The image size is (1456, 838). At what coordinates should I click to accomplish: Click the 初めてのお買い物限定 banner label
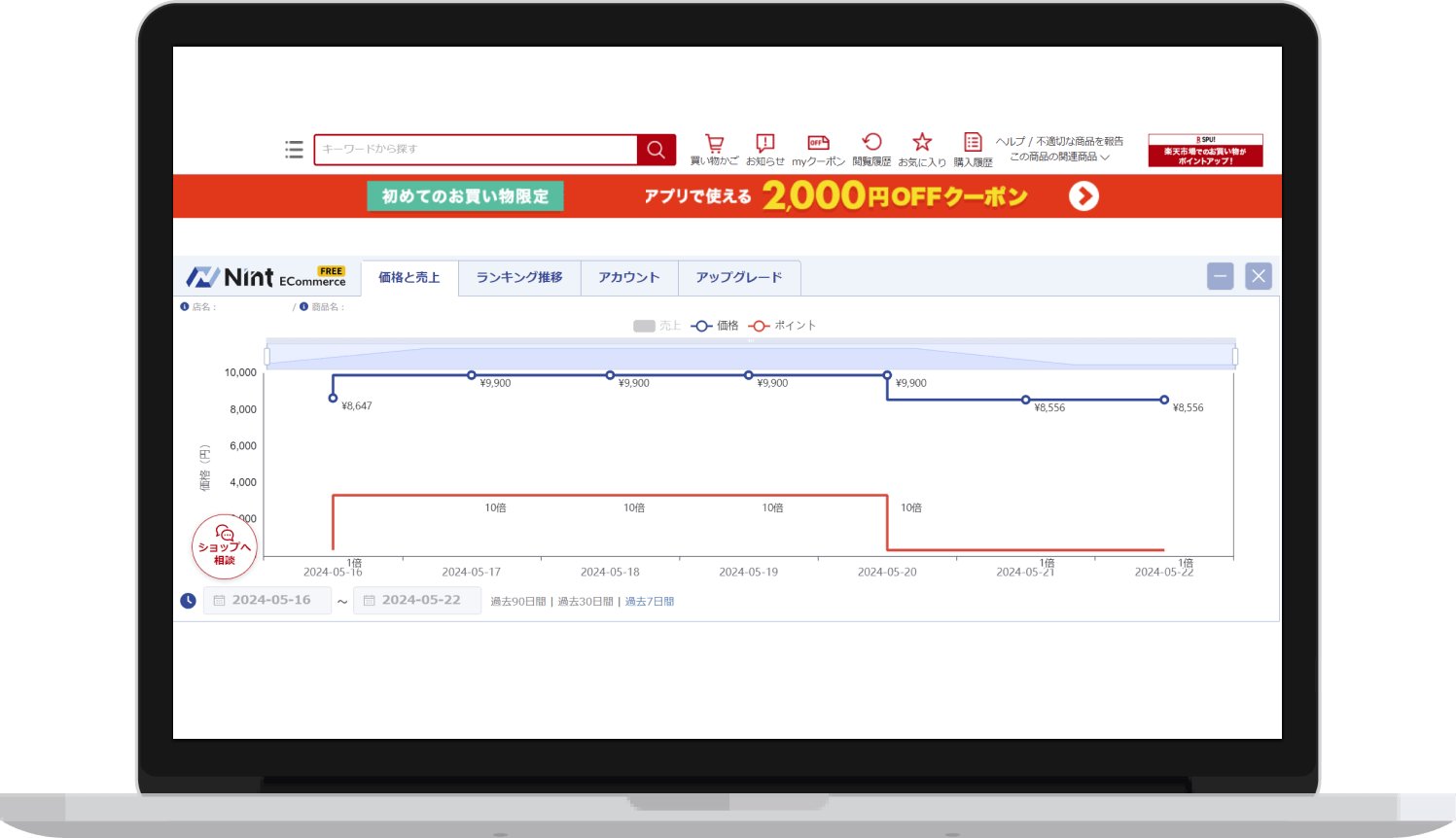[x=465, y=196]
